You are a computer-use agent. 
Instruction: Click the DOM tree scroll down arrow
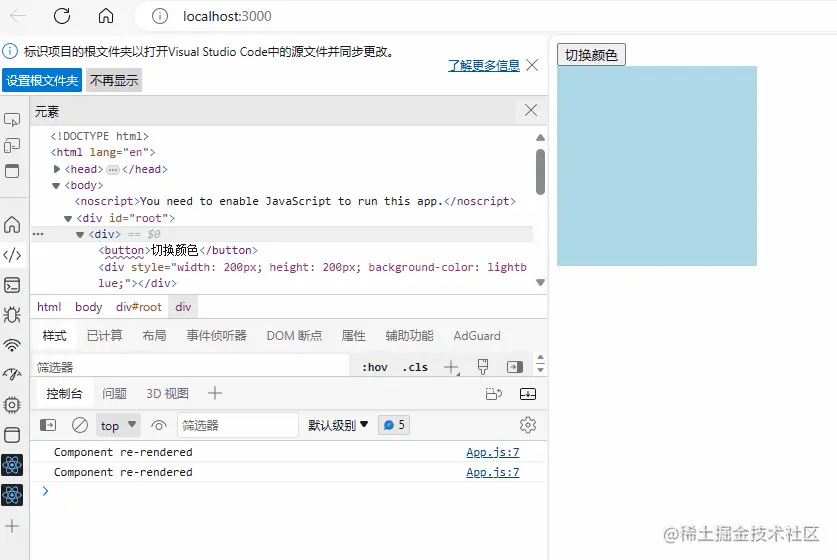tap(540, 282)
